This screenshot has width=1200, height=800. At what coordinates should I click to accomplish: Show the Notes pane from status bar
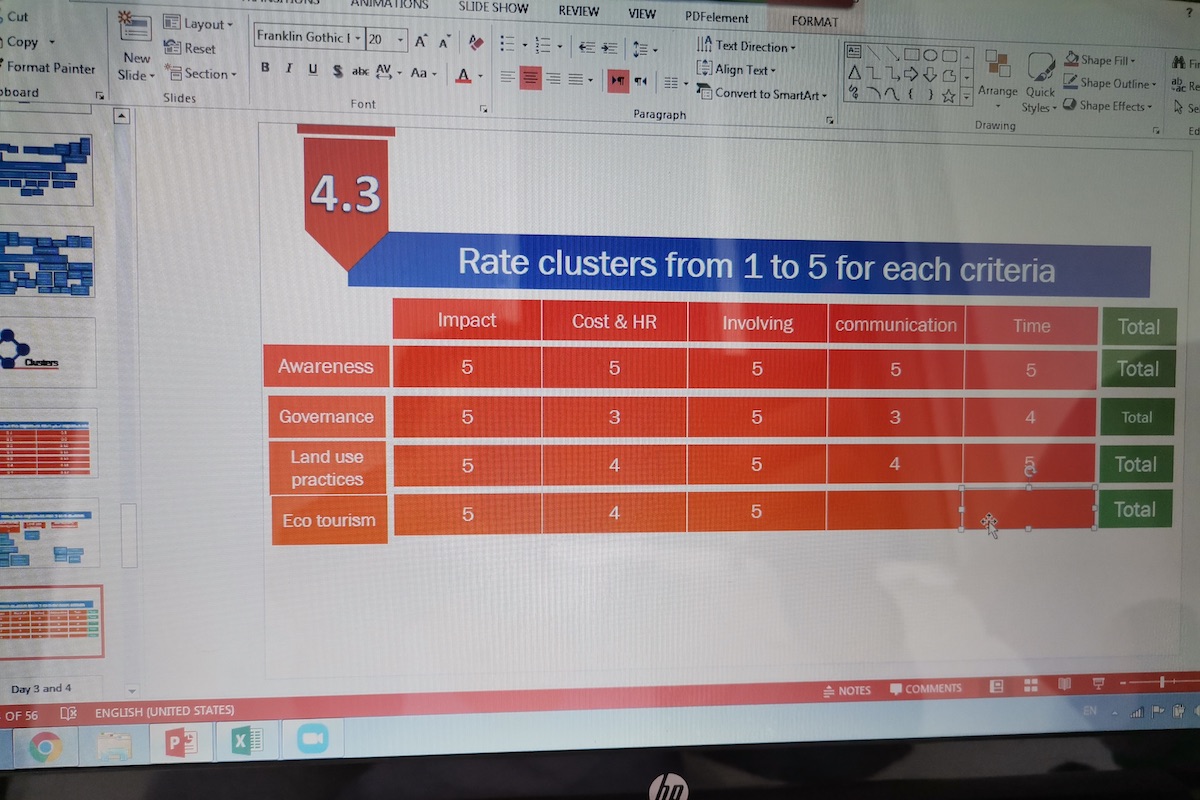coord(846,690)
